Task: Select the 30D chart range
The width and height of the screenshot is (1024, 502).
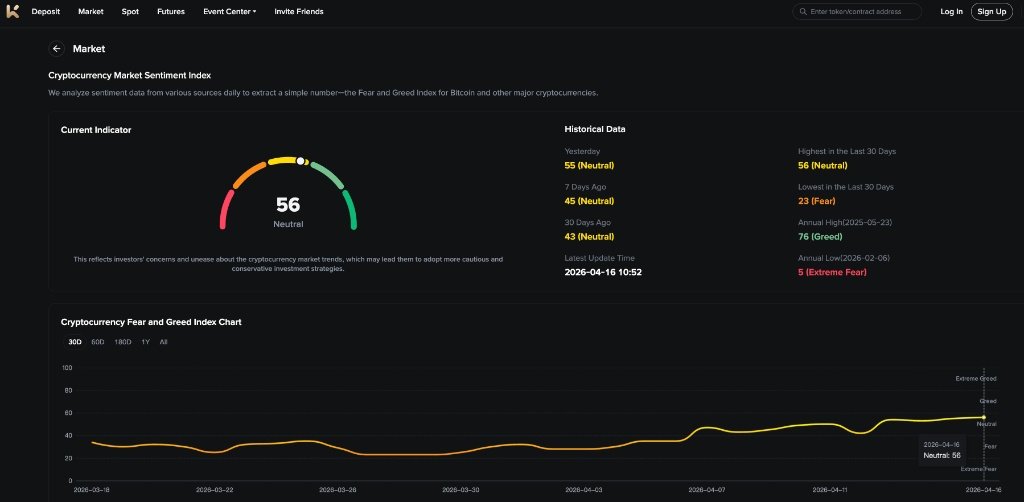Action: point(75,342)
